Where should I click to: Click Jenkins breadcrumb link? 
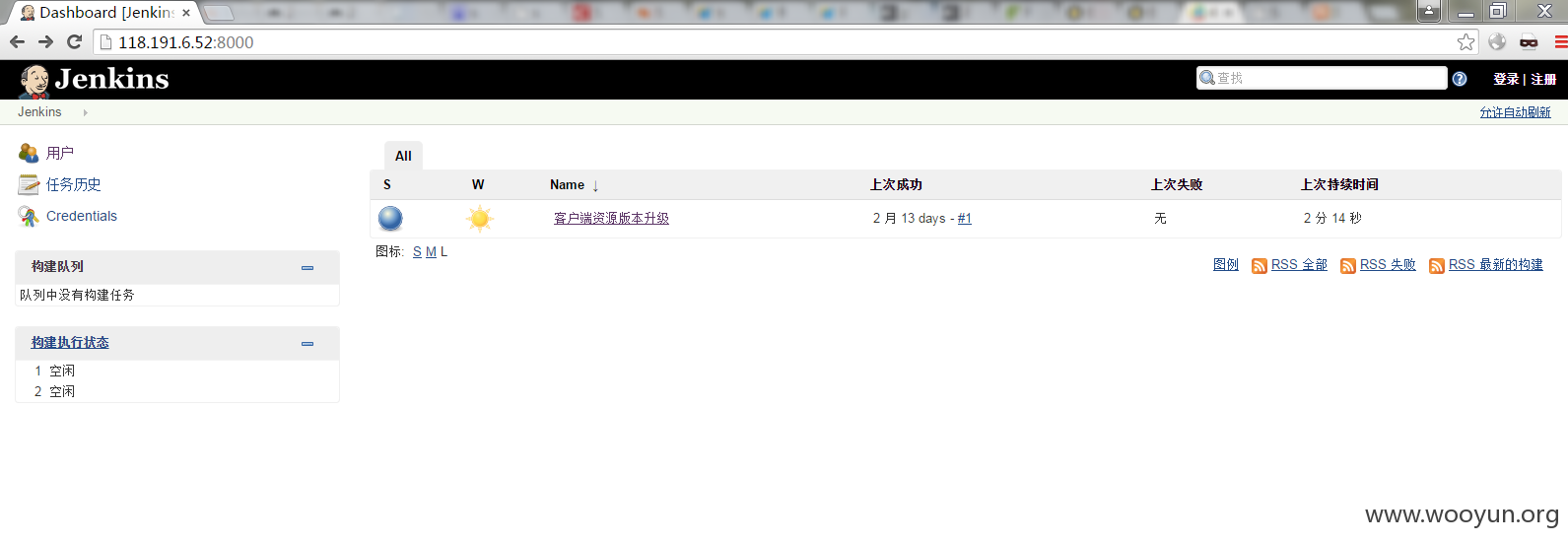(39, 112)
